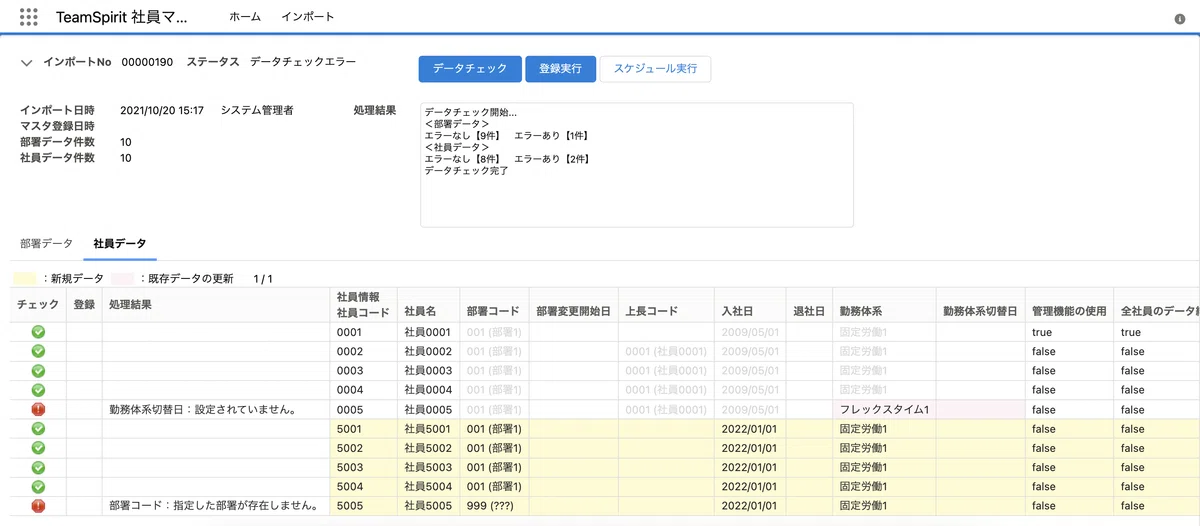Click name cell 社員0003
This screenshot has height=526, width=1200.
[427, 371]
